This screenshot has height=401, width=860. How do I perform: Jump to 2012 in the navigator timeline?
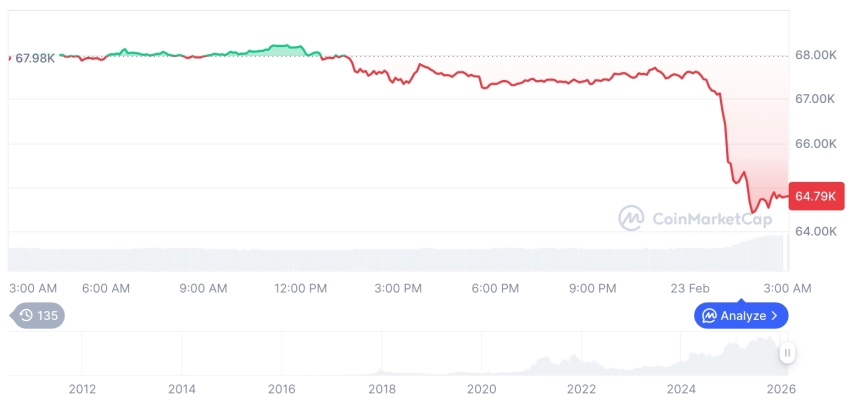[82, 388]
